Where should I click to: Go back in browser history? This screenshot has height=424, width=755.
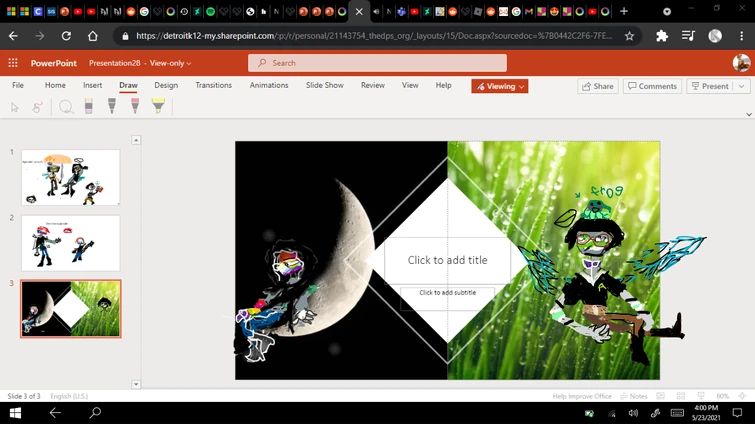13,36
